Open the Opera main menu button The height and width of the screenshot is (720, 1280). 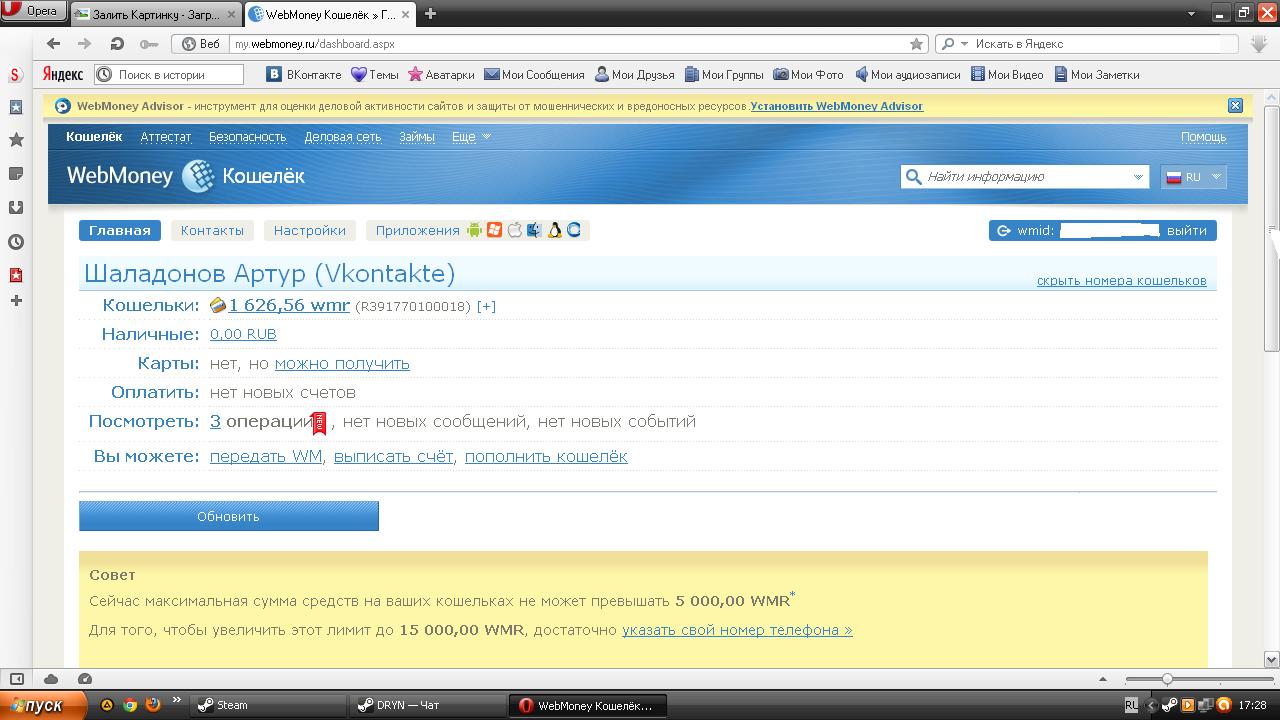(34, 12)
